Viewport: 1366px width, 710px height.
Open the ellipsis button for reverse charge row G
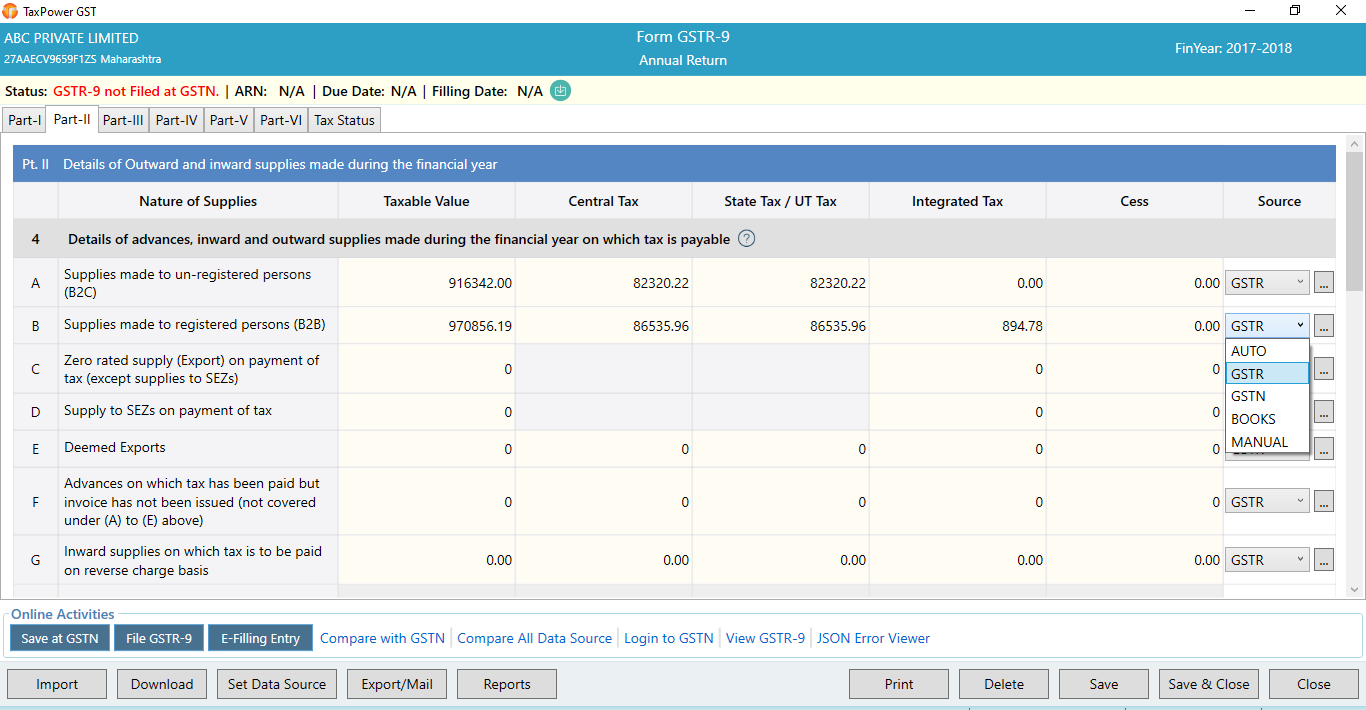(1324, 560)
